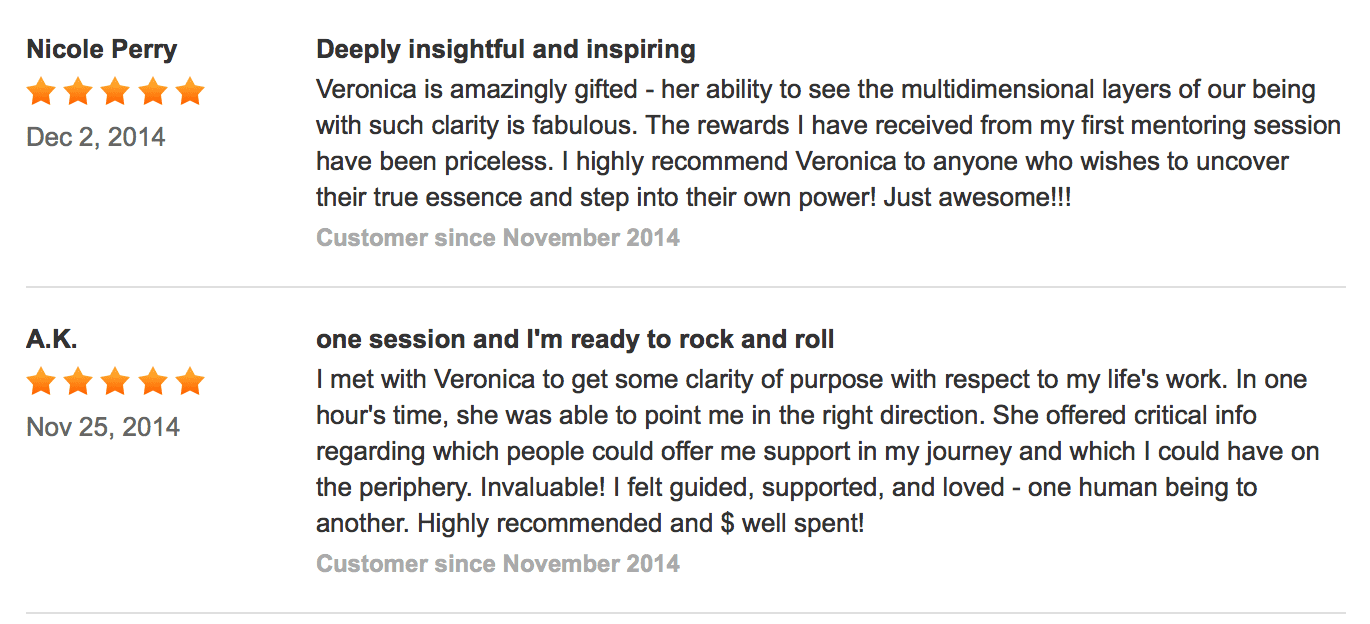Viewport: 1370px width, 624px height.
Task: Click the second star of A.K.'s rating
Action: click(78, 381)
